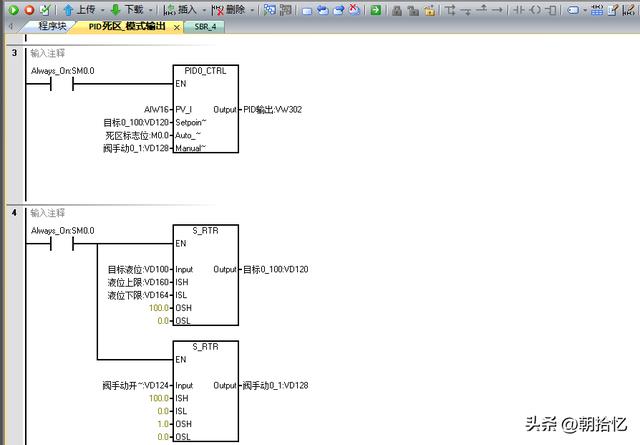Close the PID死区_模式输出 tab
The image size is (640, 445).
click(x=177, y=27)
